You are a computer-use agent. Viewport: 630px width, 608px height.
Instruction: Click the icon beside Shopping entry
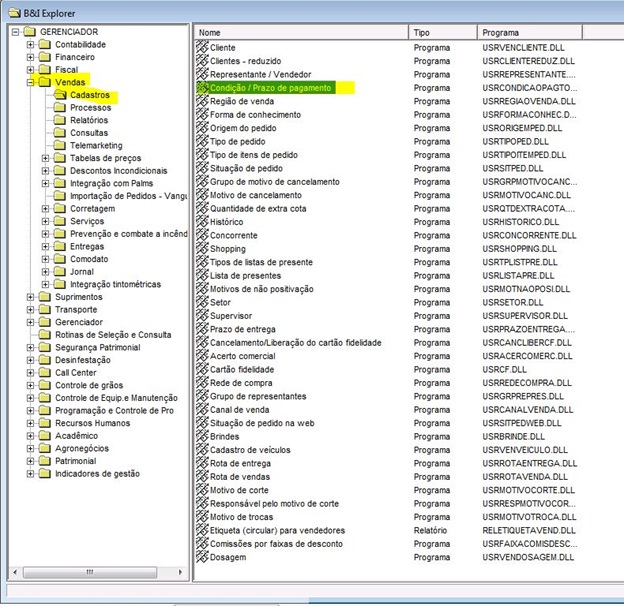point(202,248)
